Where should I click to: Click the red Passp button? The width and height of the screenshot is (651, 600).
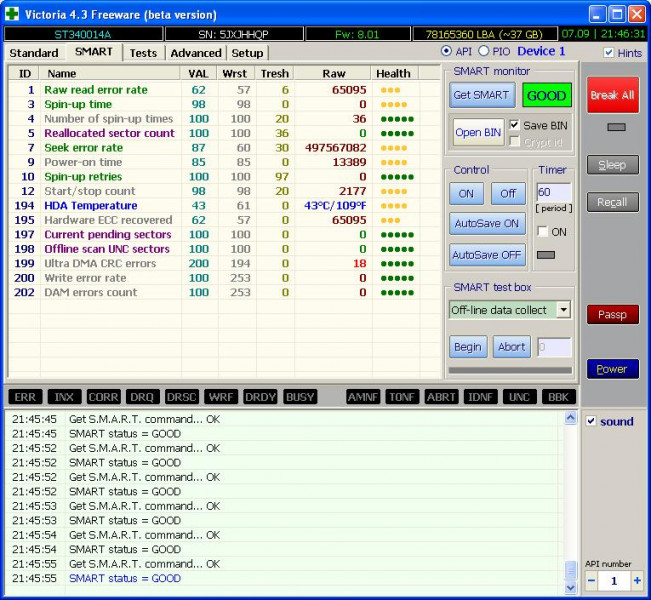point(612,314)
